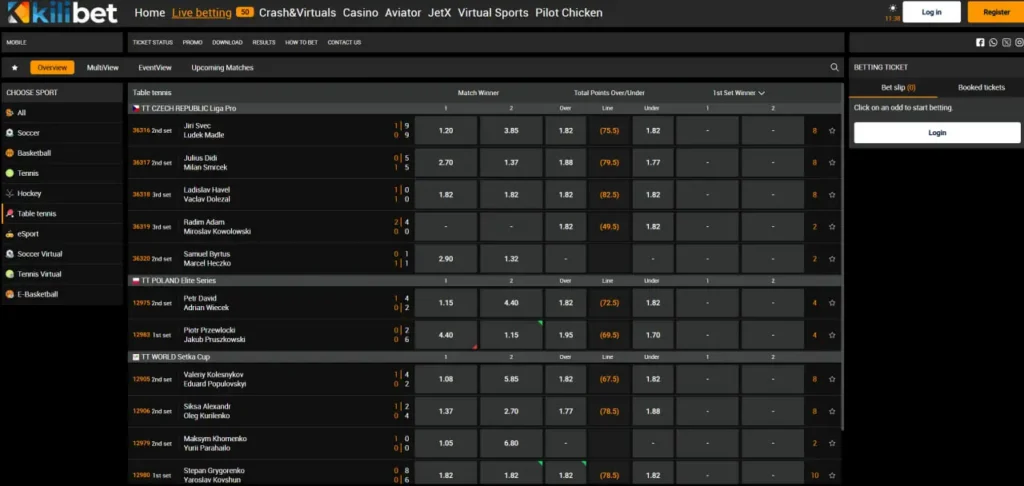Viewport: 1024px width, 486px height.
Task: Open the 1st Set Winner market dropdown
Action: (x=739, y=93)
